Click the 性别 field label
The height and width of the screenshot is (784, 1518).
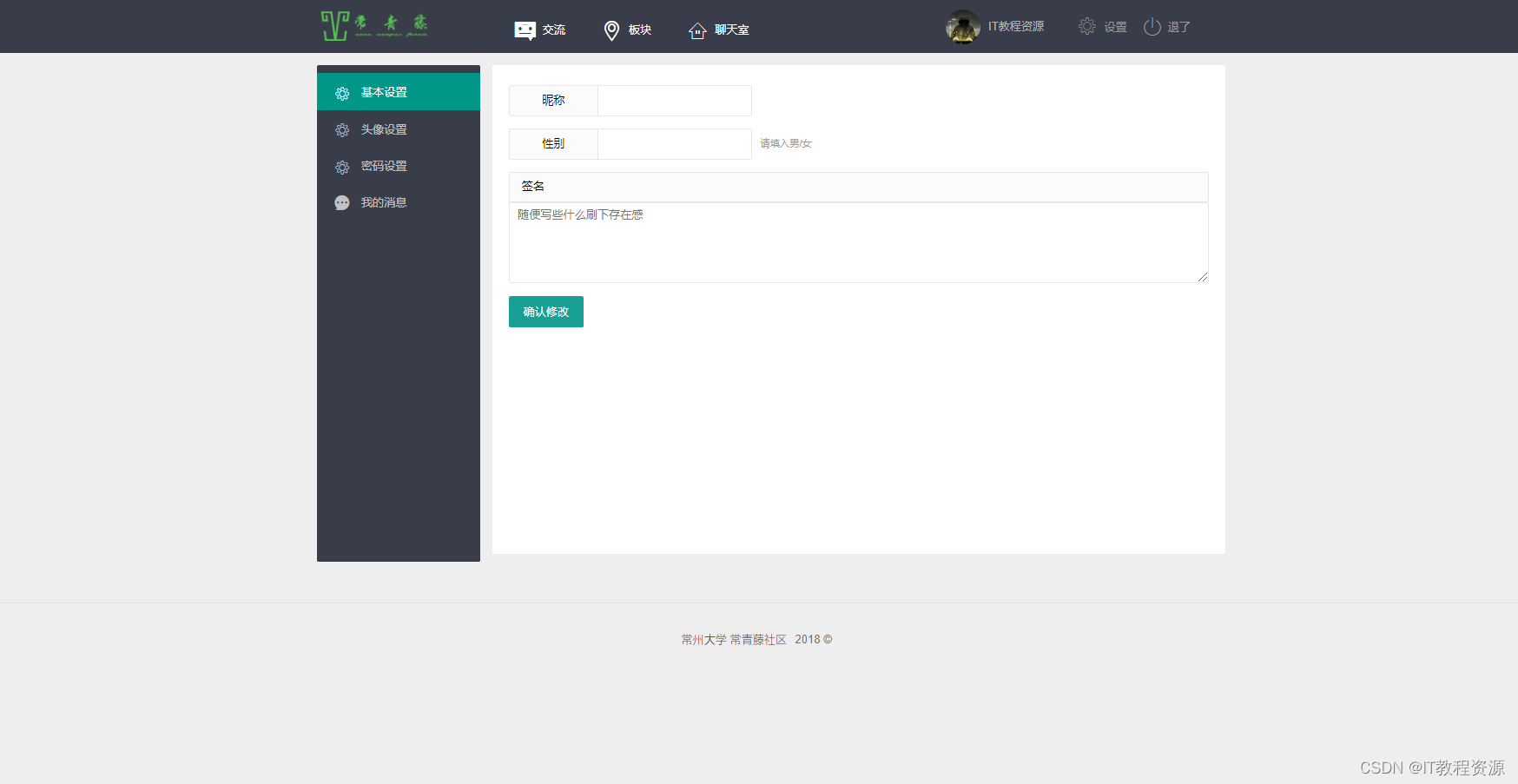pos(553,144)
